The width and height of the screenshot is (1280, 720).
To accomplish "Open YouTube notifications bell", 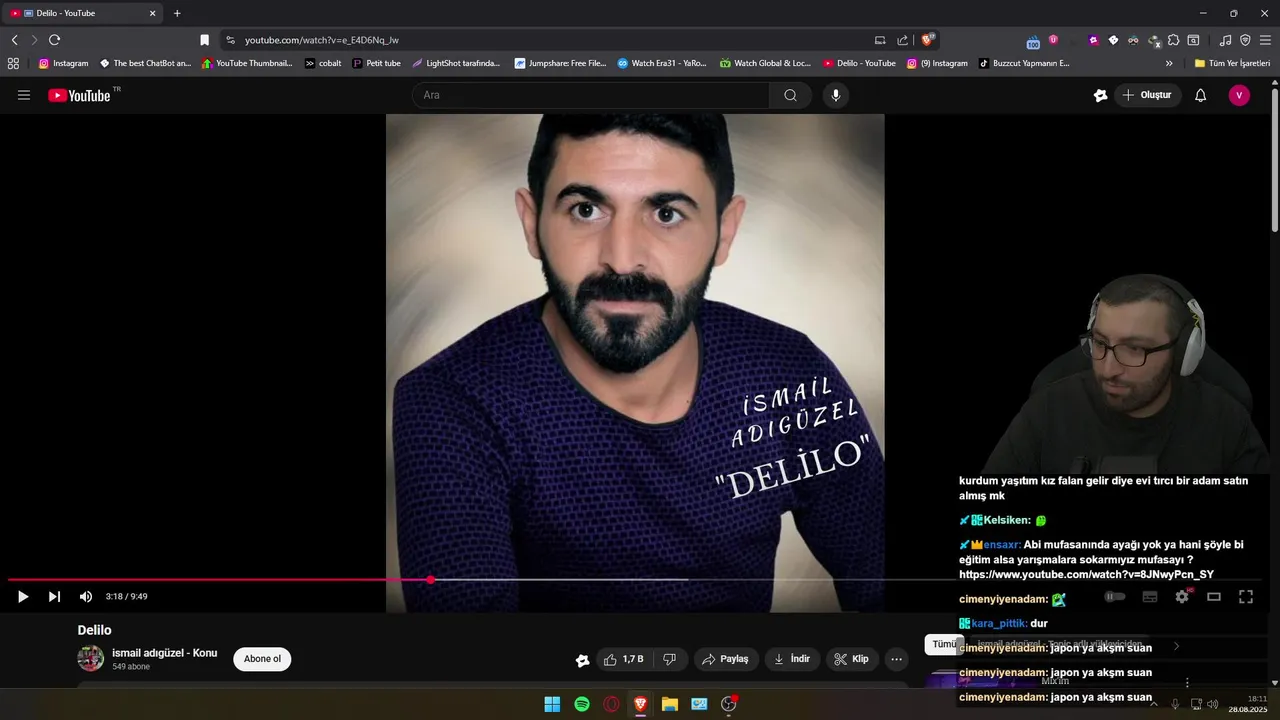I will 1201,95.
